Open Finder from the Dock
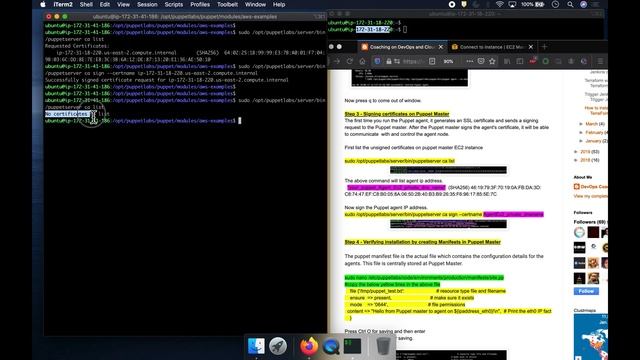640x360 pixels. pos(256,346)
